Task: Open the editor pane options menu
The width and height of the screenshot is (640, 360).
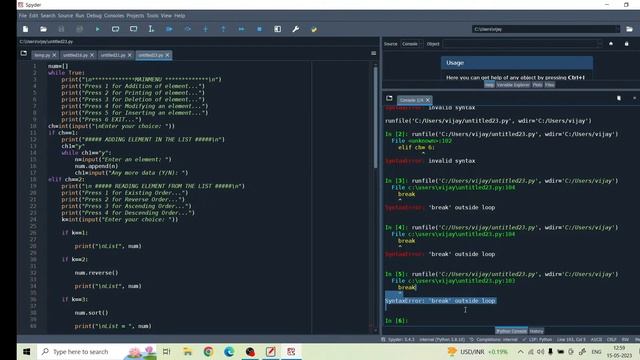Action: (x=373, y=53)
